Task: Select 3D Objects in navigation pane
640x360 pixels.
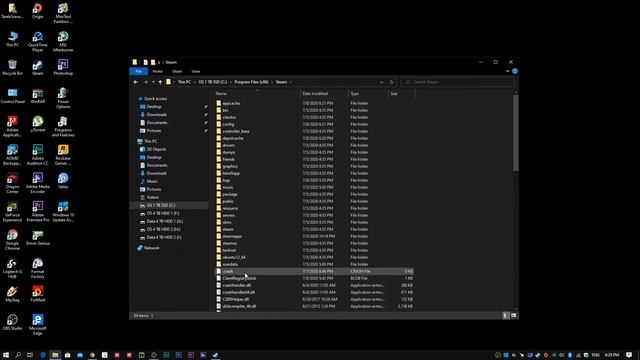Action: click(x=156, y=149)
